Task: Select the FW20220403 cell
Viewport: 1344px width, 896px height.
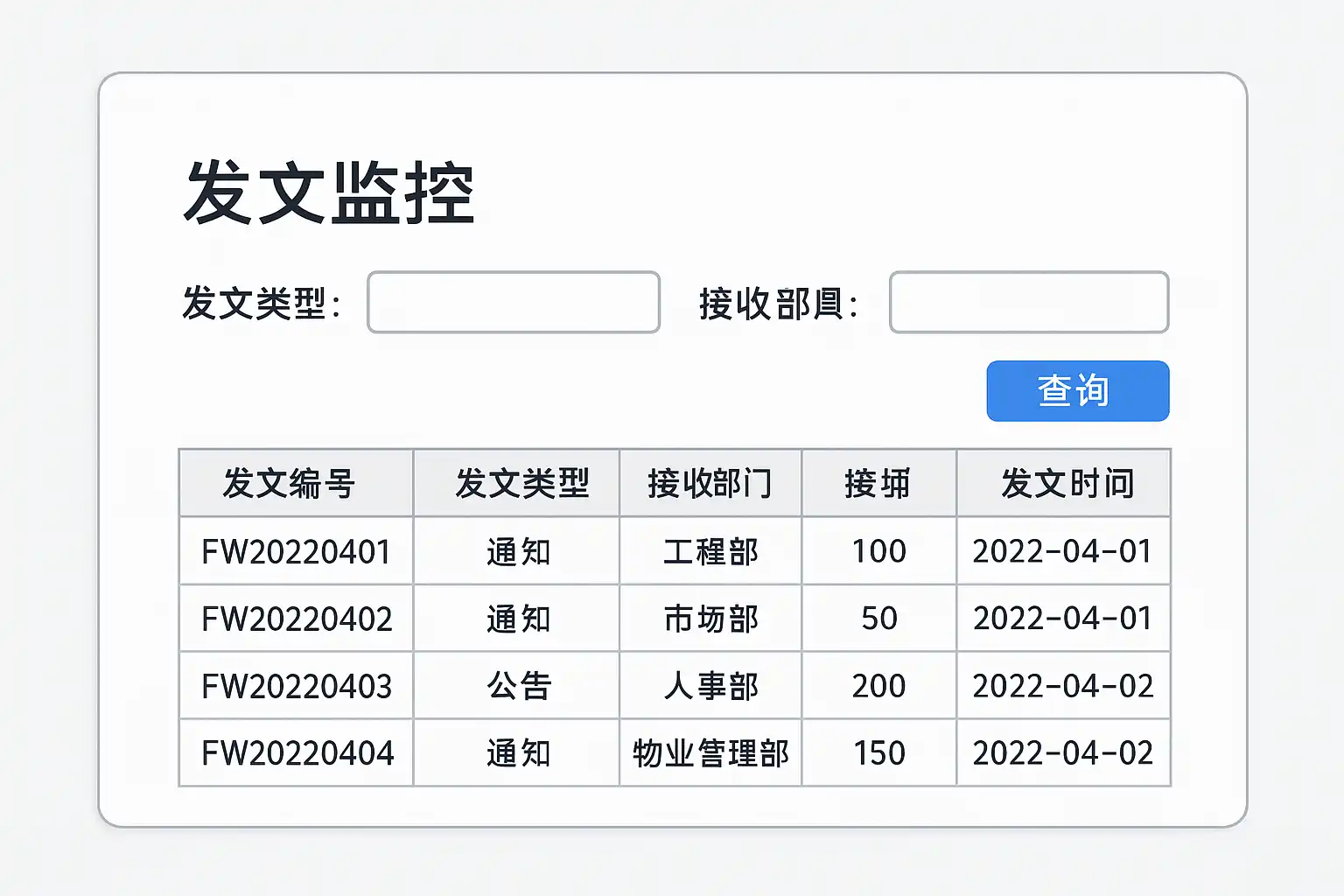Action: pos(296,686)
